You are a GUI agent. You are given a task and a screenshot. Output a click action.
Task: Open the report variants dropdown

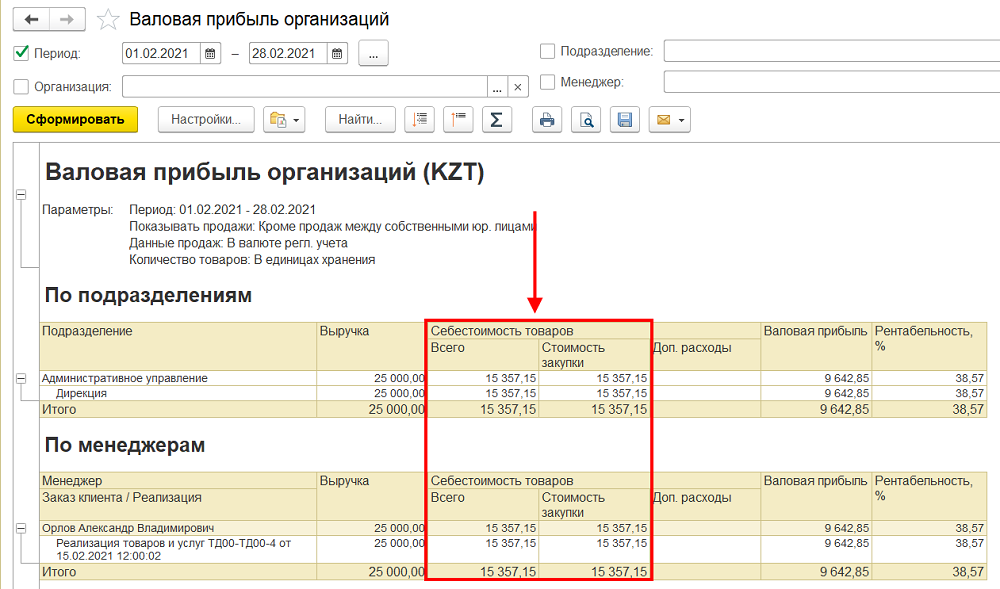tap(284, 120)
